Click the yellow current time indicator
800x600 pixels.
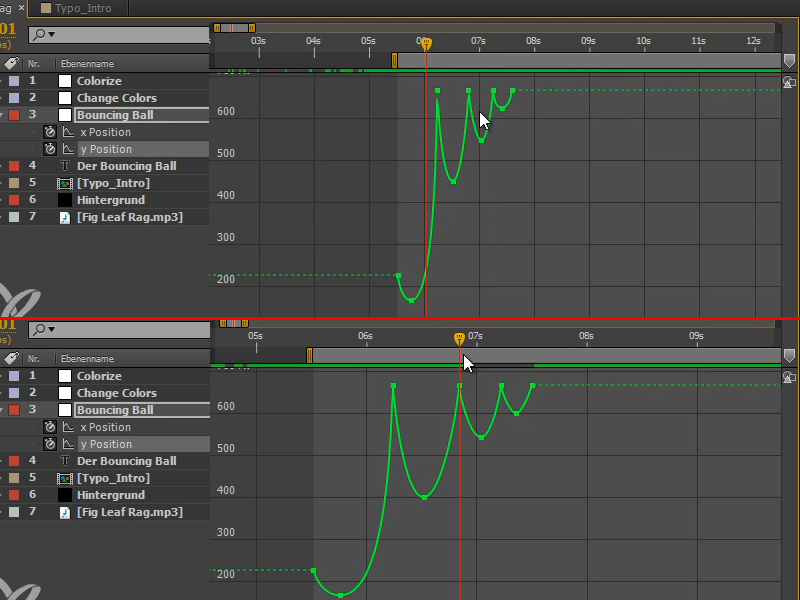[x=425, y=44]
